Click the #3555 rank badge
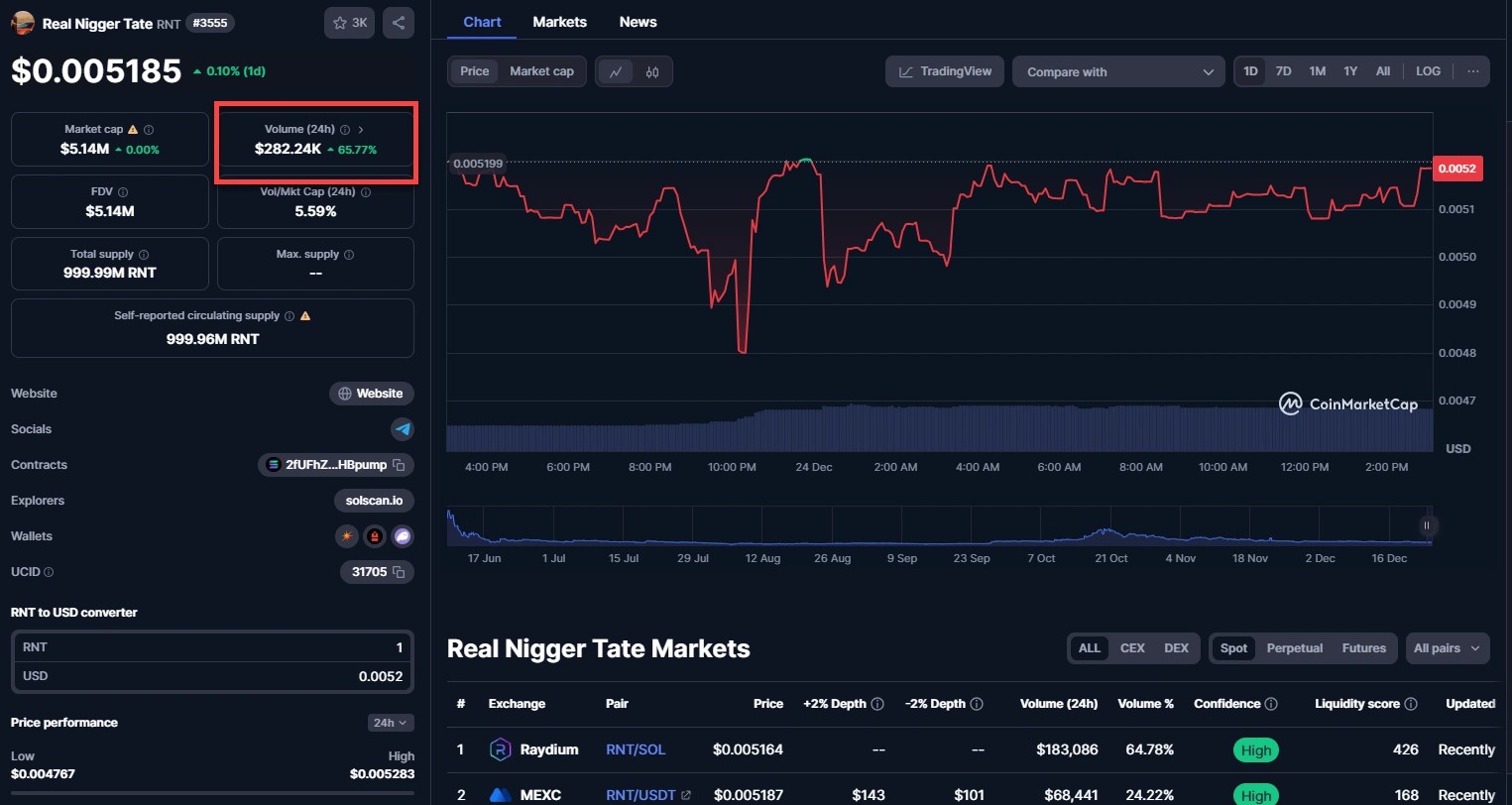 [209, 23]
